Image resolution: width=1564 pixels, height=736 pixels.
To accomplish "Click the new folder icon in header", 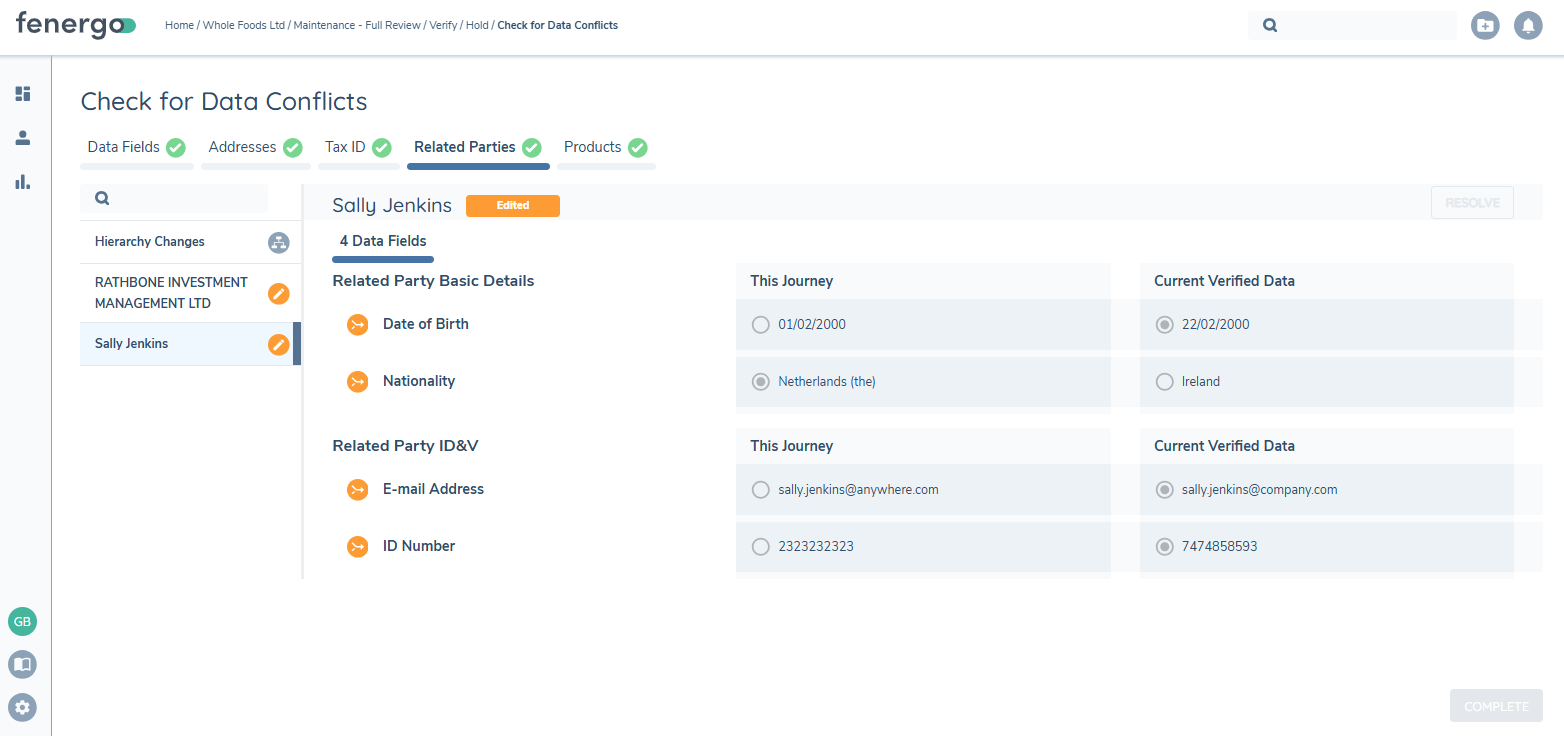I will click(x=1485, y=26).
